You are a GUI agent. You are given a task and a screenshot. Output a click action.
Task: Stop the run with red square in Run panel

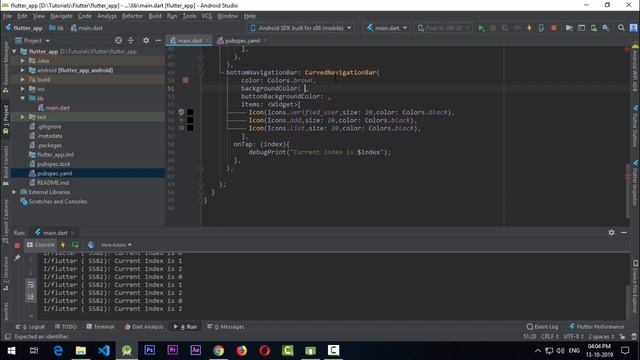(17, 245)
